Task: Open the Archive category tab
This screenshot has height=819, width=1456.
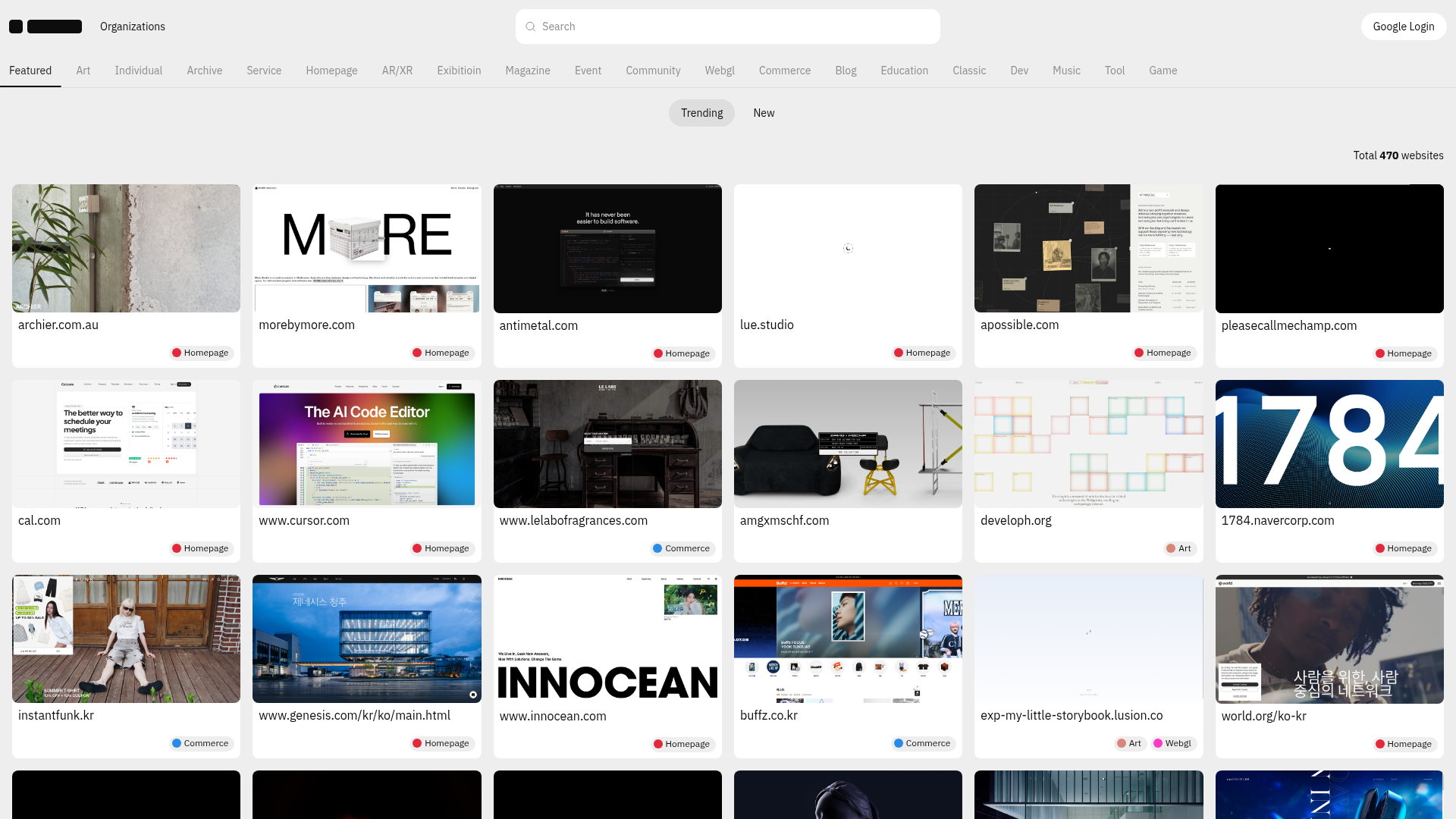Action: tap(205, 71)
